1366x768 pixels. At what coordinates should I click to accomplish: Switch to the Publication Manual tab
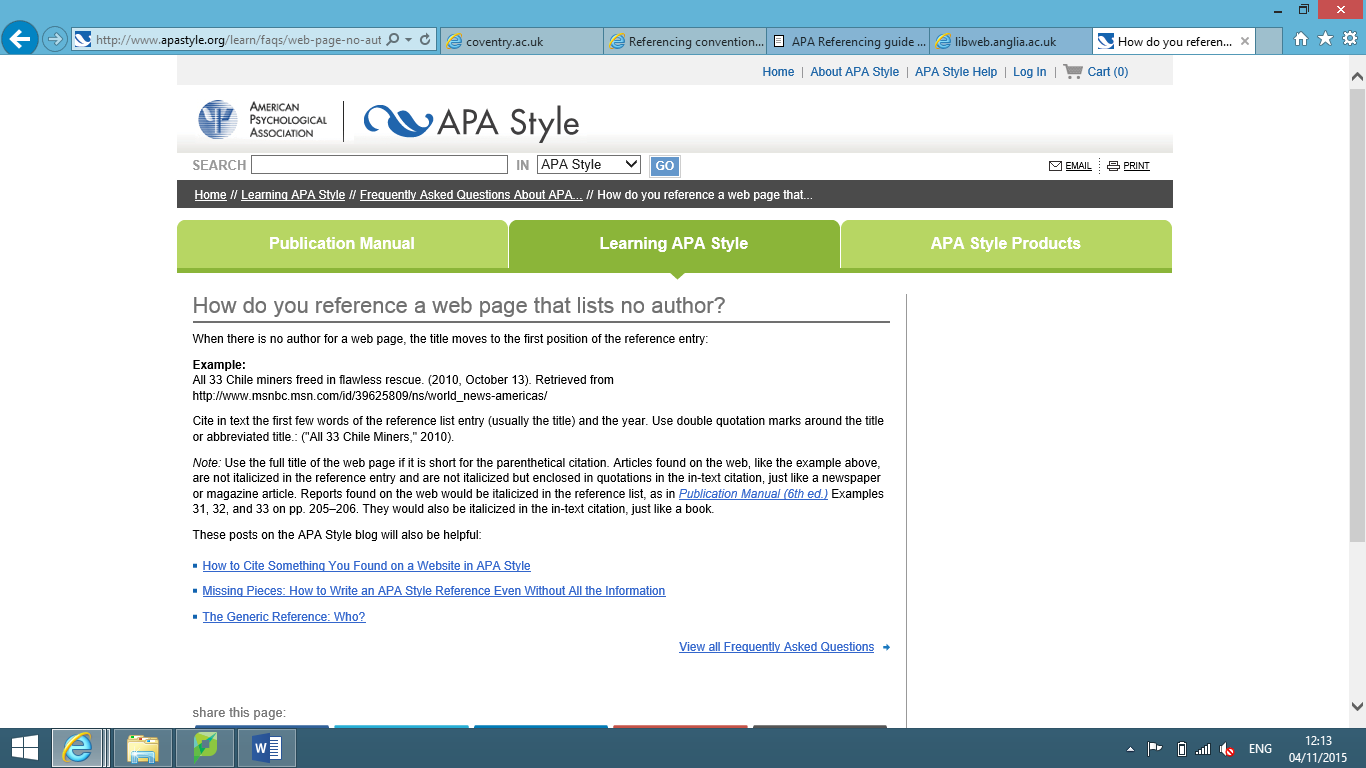[x=342, y=243]
